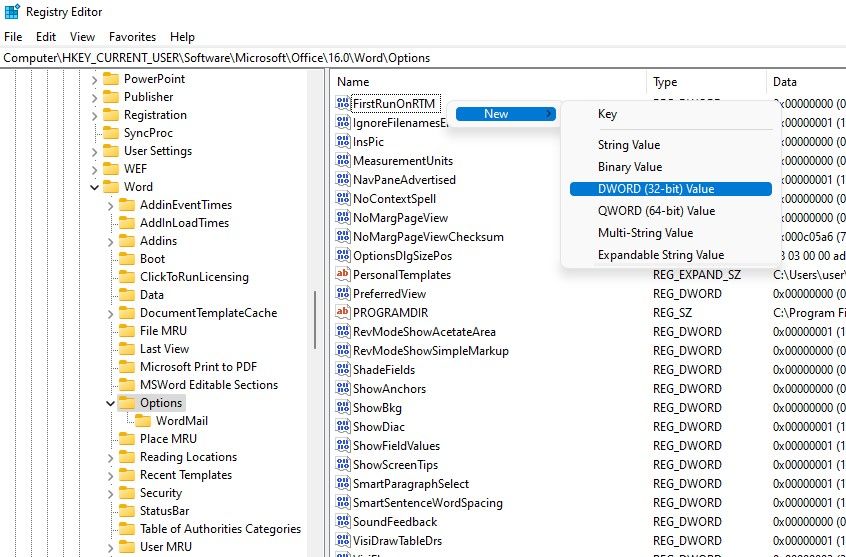Choose Binary Value in the New submenu
846x557 pixels.
click(671, 167)
